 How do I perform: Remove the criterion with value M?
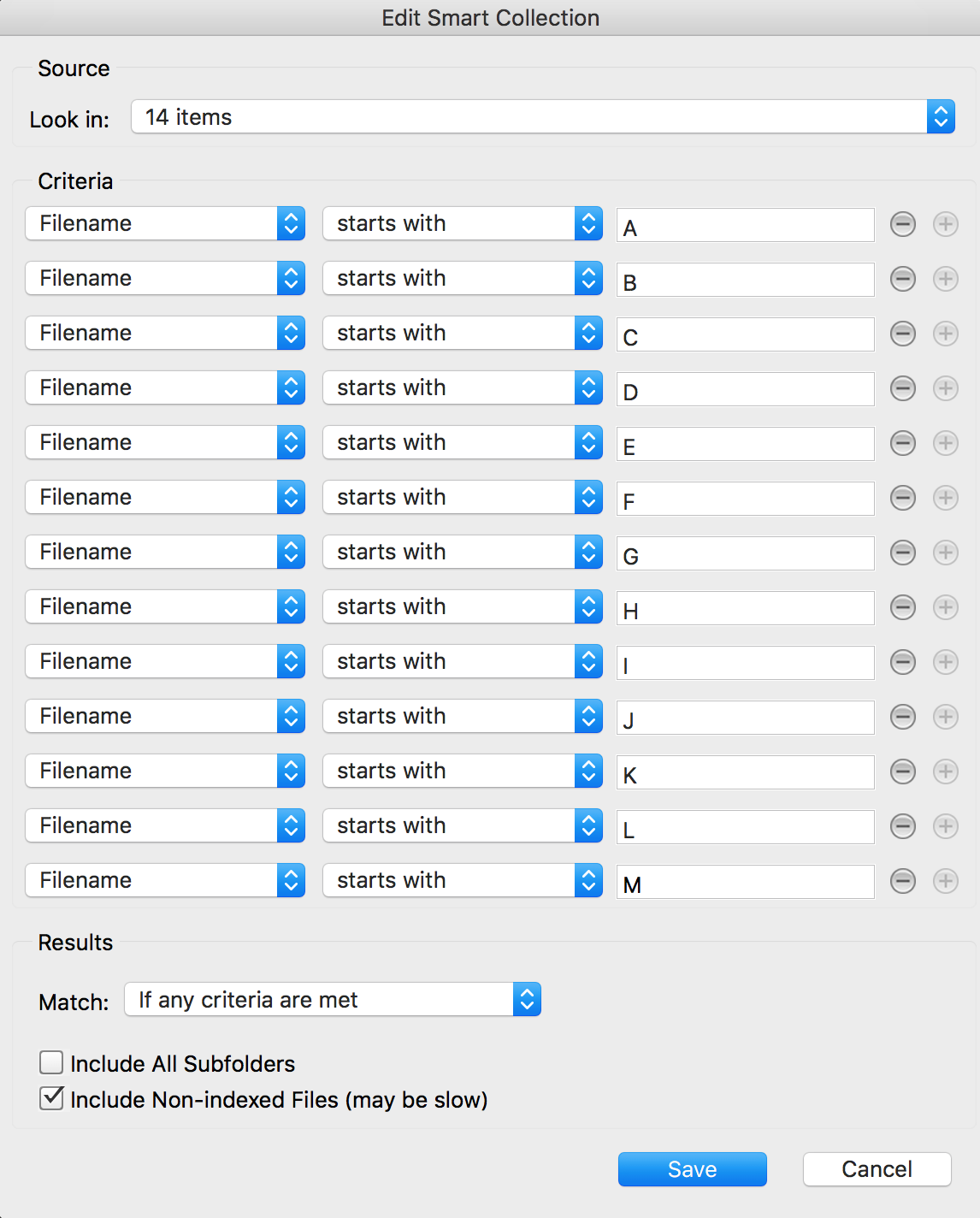[903, 881]
